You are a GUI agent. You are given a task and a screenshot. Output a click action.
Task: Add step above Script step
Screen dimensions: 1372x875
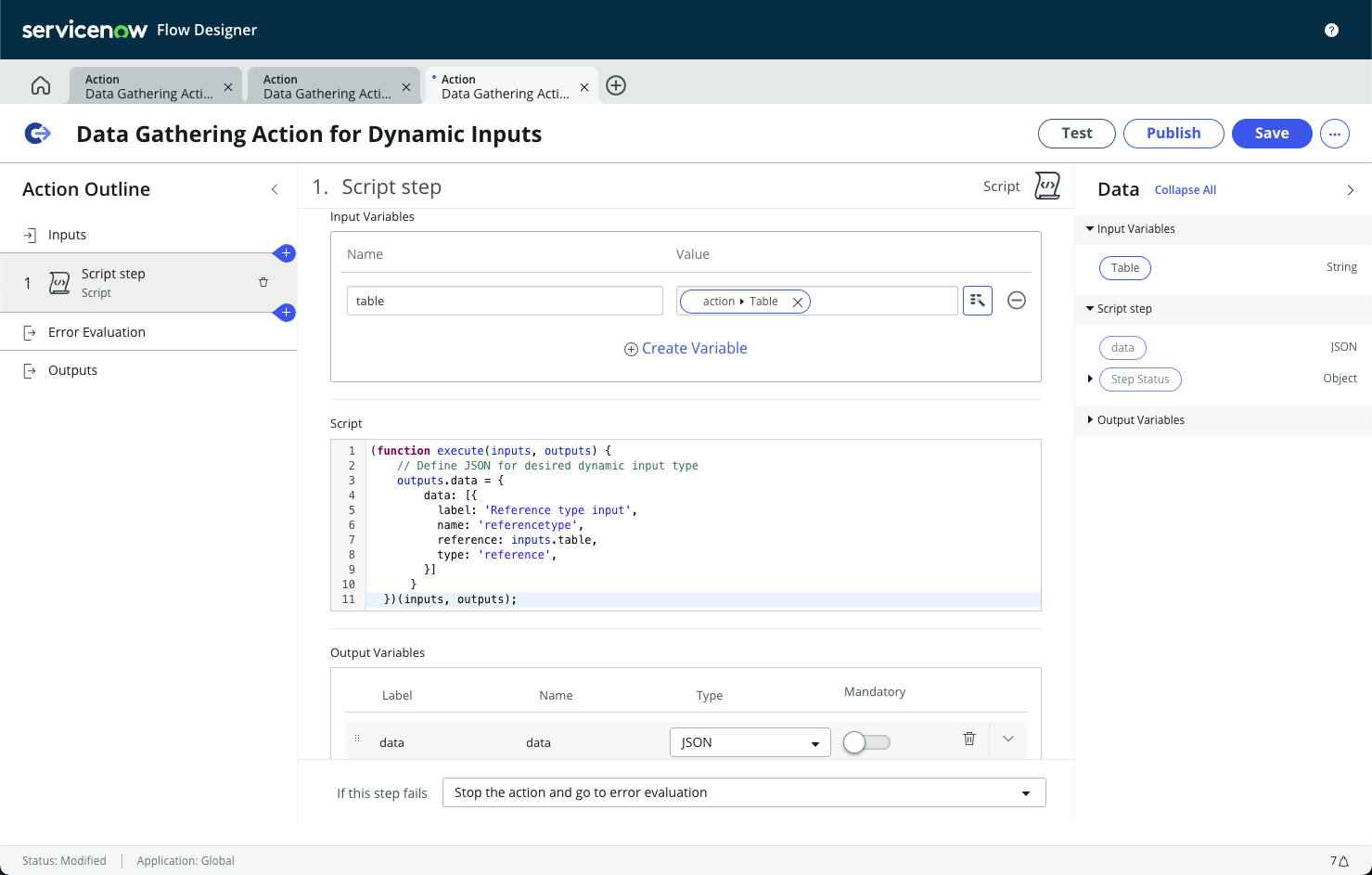click(x=286, y=253)
